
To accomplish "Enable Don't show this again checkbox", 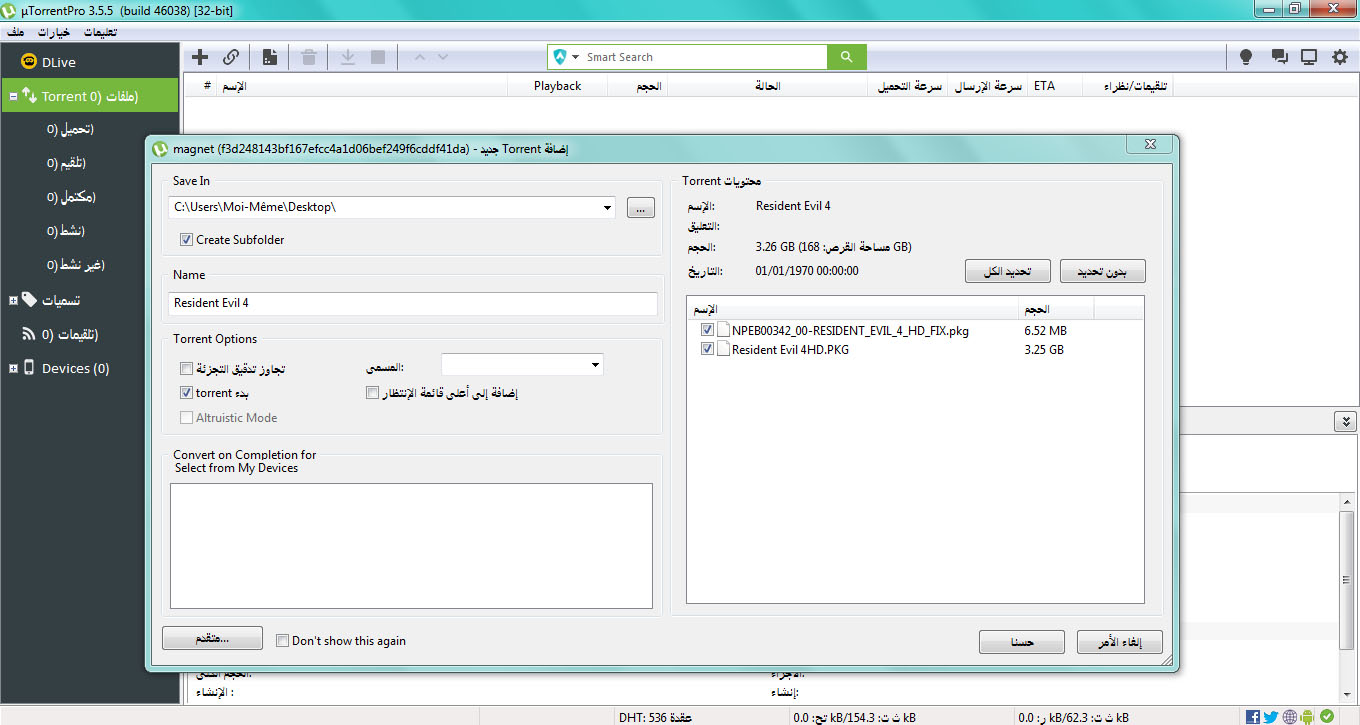I will (x=283, y=641).
